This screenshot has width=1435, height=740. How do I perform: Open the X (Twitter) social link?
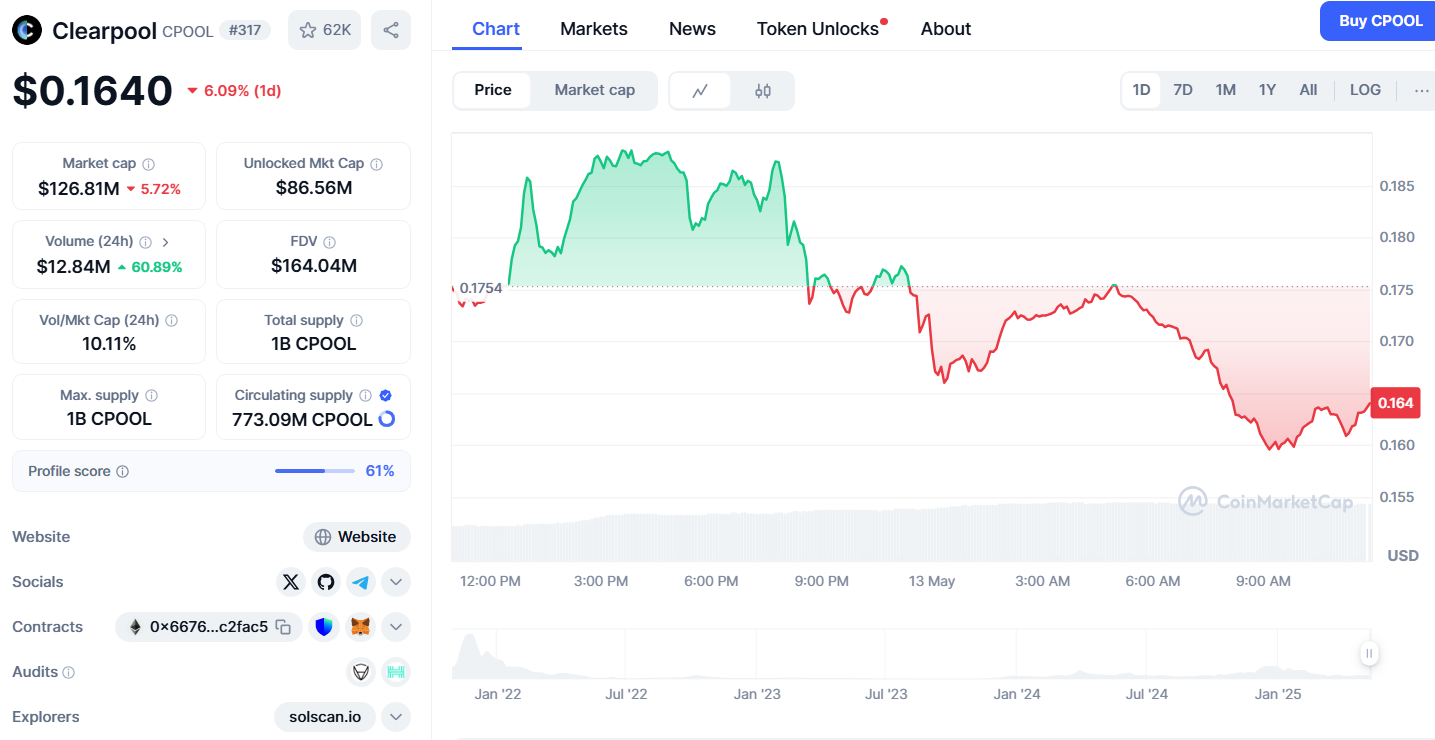point(291,582)
